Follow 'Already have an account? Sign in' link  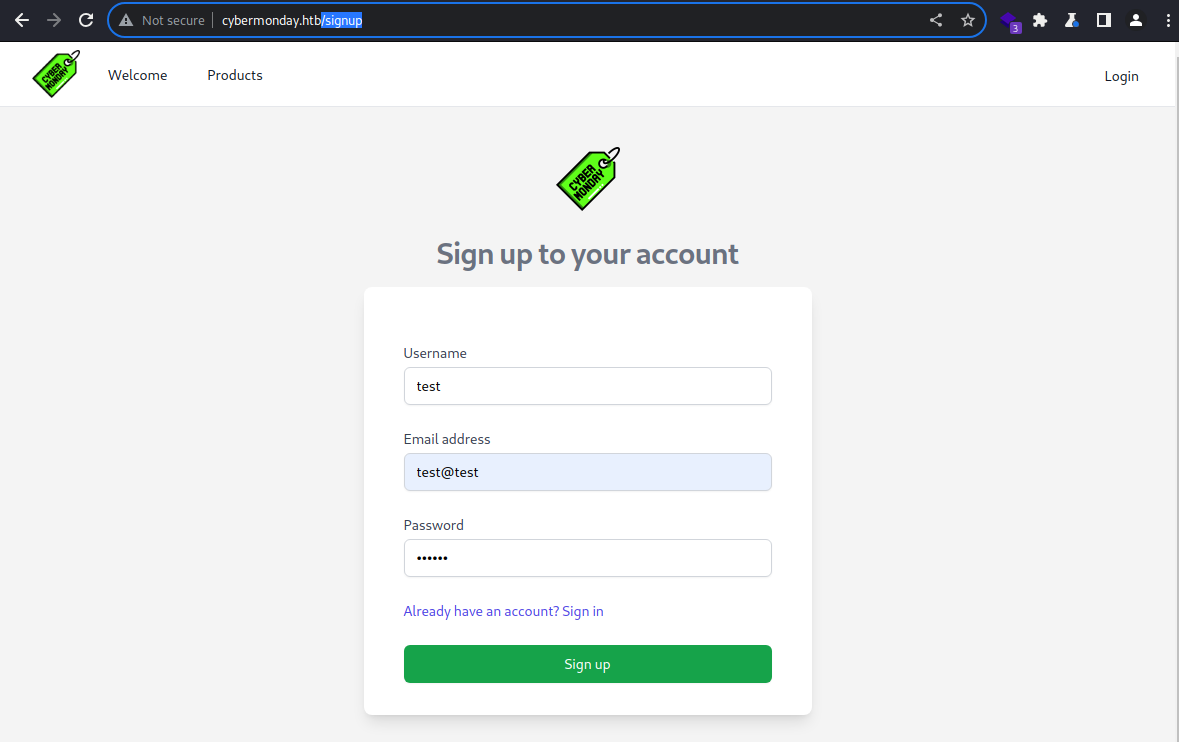tap(503, 611)
